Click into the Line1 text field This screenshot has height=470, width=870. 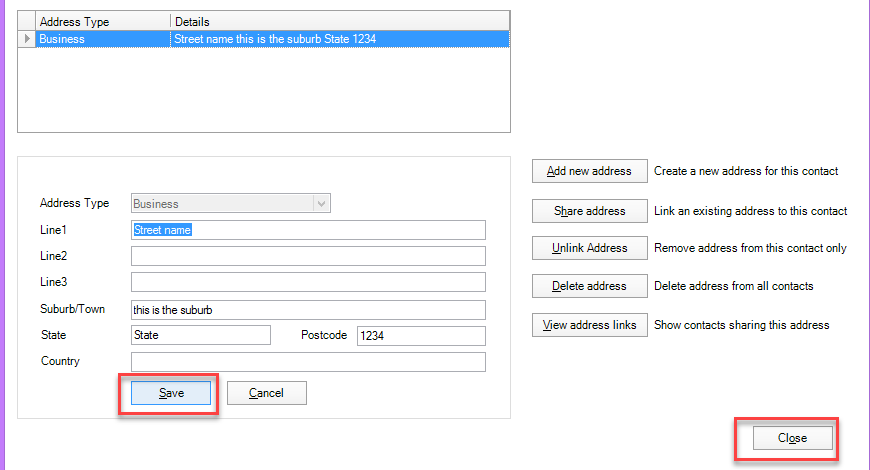pyautogui.click(x=308, y=230)
